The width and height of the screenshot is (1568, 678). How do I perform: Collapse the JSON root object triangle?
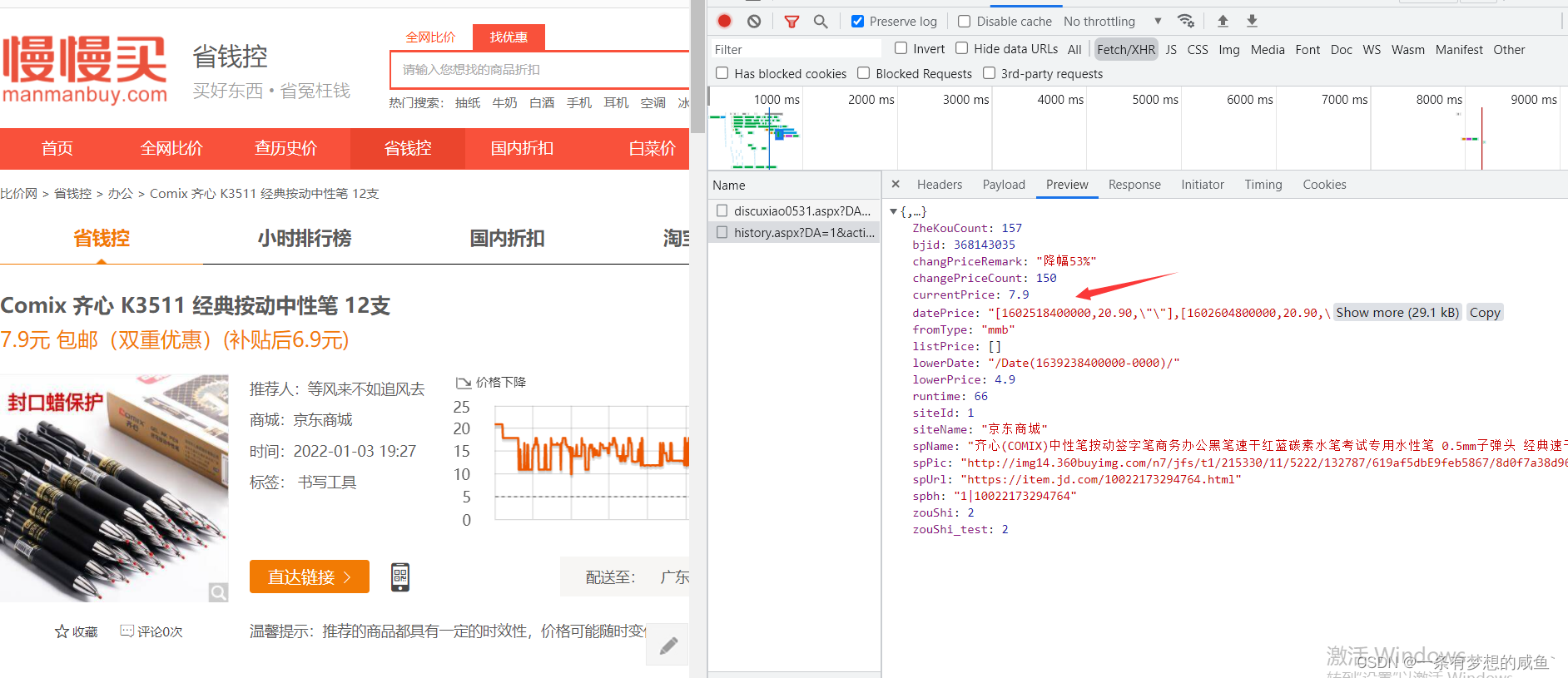(894, 211)
